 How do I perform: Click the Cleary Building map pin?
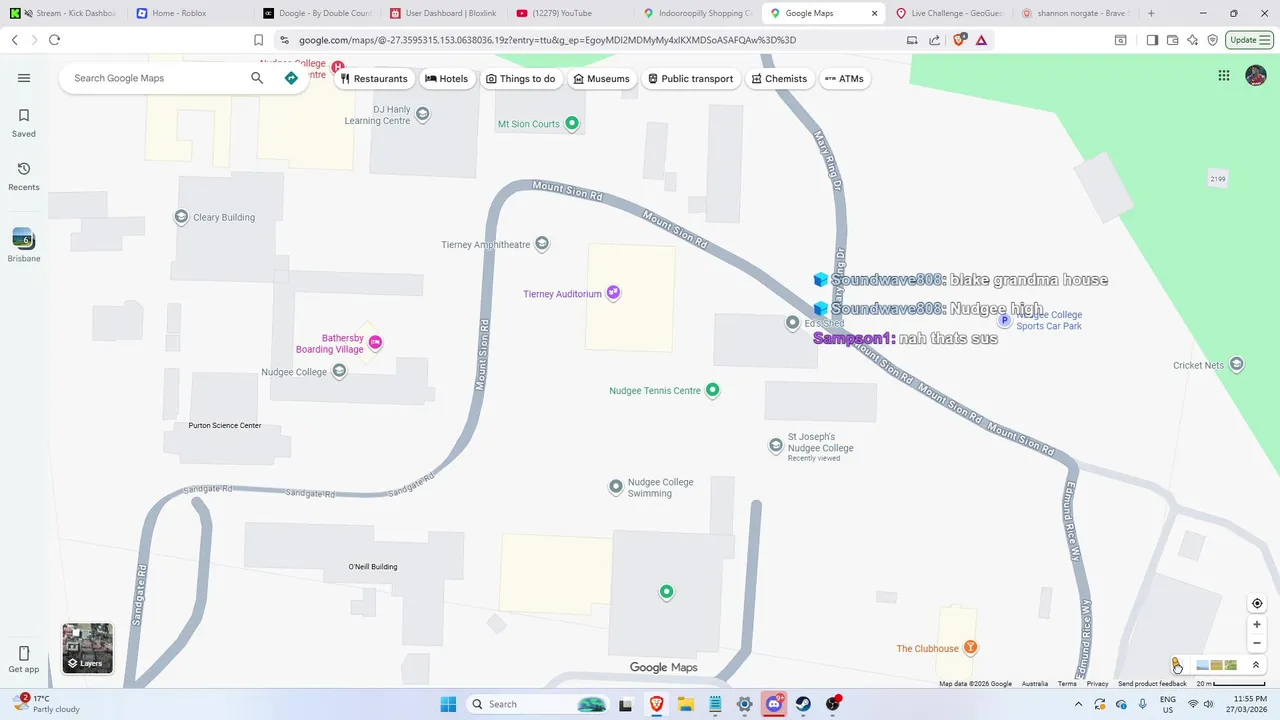pyautogui.click(x=181, y=217)
